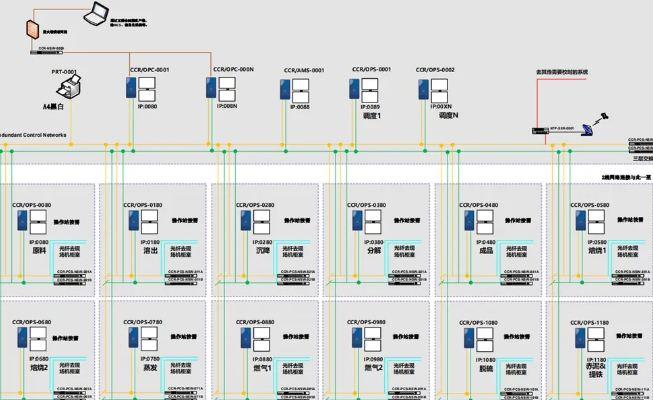Screen dimensions: 653x400
Task: Select the 分解 label
Action: tap(374, 251)
